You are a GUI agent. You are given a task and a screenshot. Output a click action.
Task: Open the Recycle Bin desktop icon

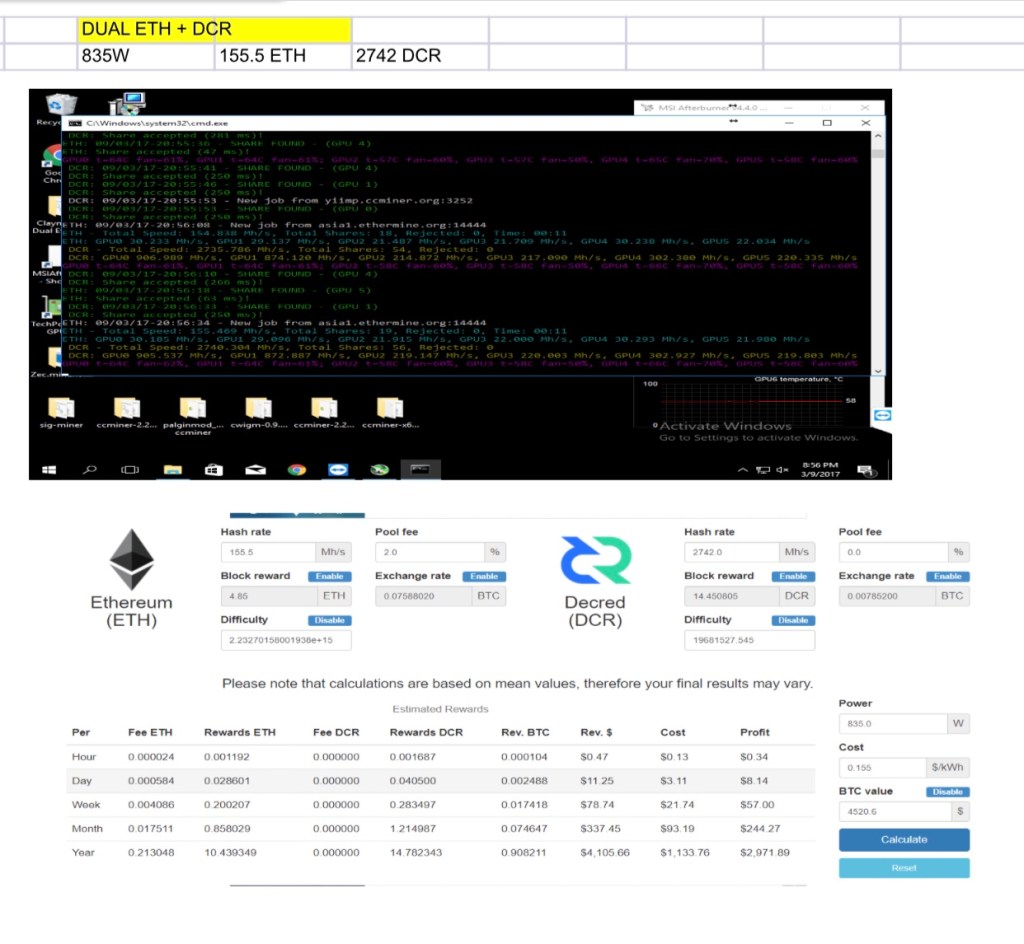(61, 106)
